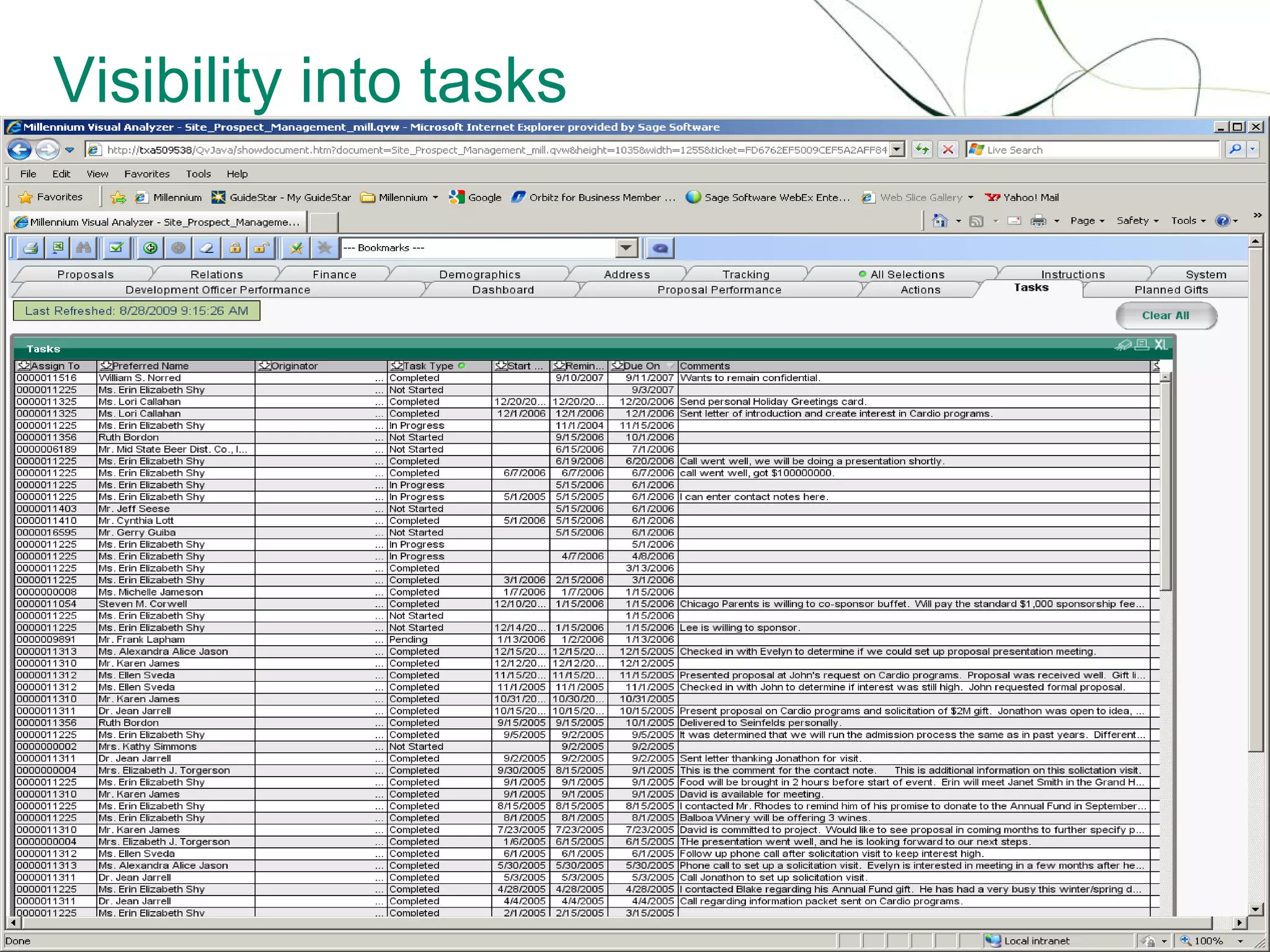
Task: Click the magnifier Live Search button
Action: tap(1235, 149)
